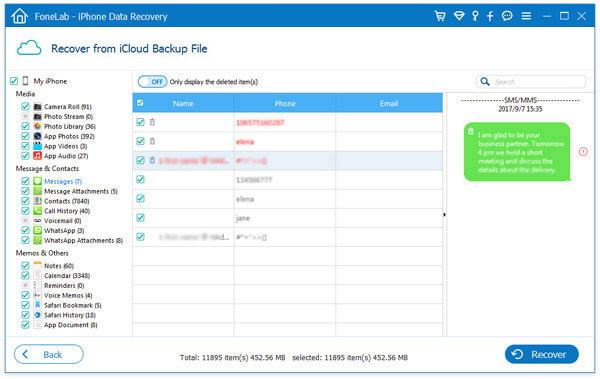Click the home icon in title bar

19,16
